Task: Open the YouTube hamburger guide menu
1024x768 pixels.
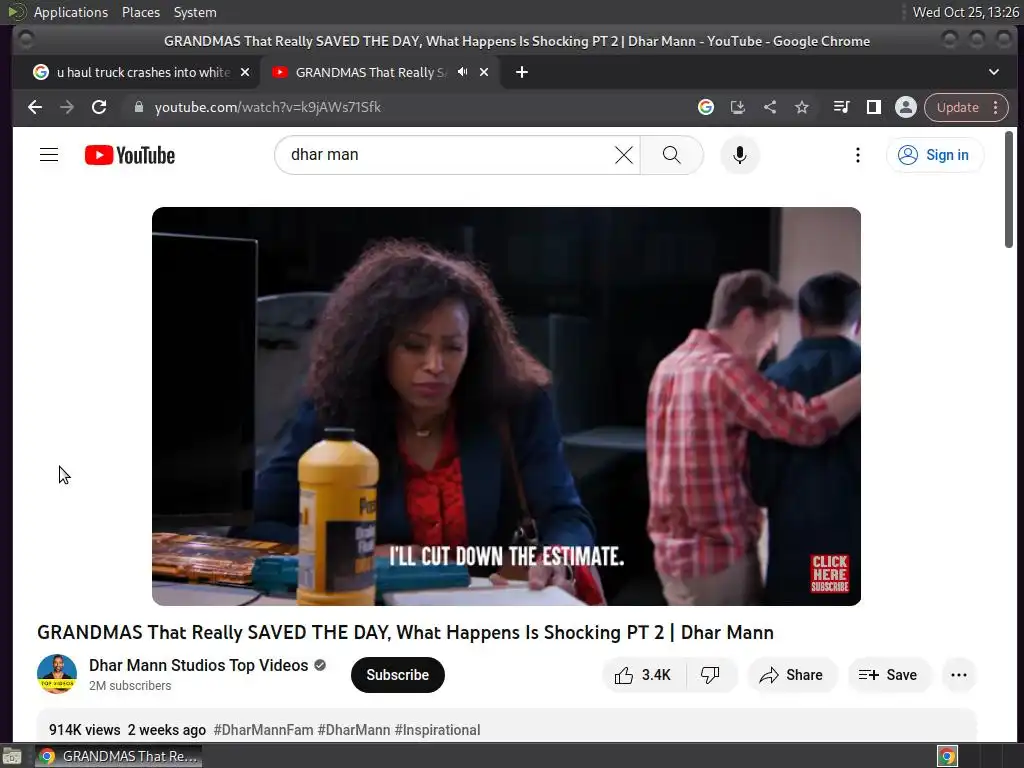Action: [49, 155]
